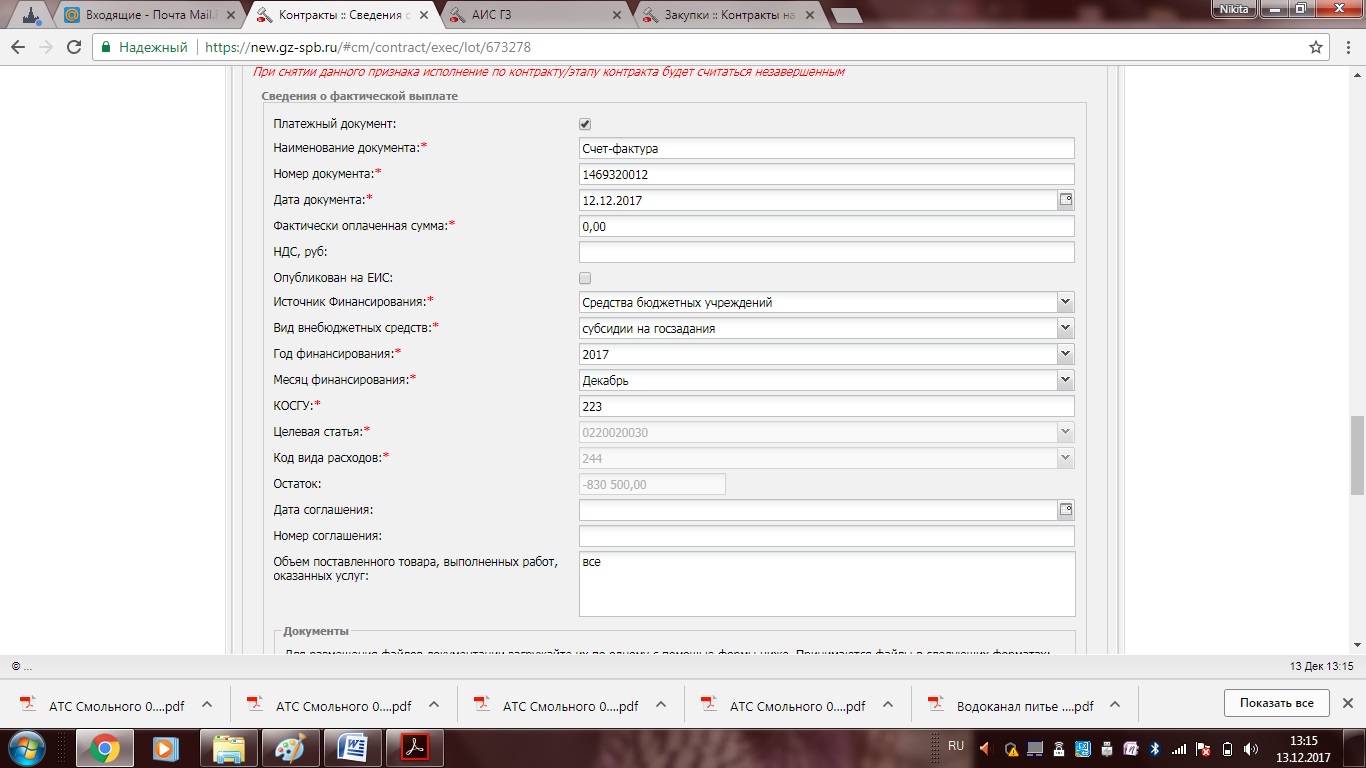This screenshot has width=1366, height=768.
Task: Click the network signal tray icon
Action: tap(1178, 748)
